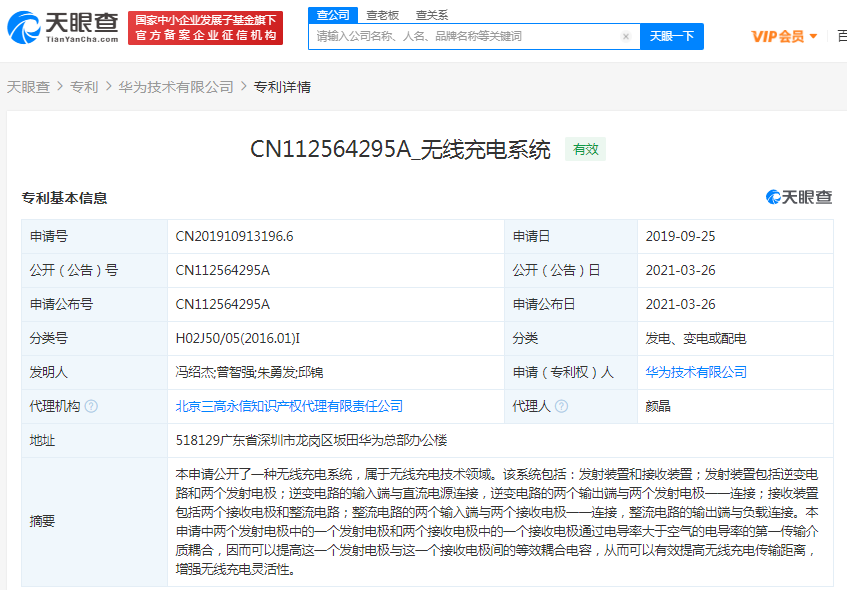Click the 天眼查 watermark logo at right
Image resolution: width=847 pixels, height=590 pixels.
pyautogui.click(x=799, y=197)
